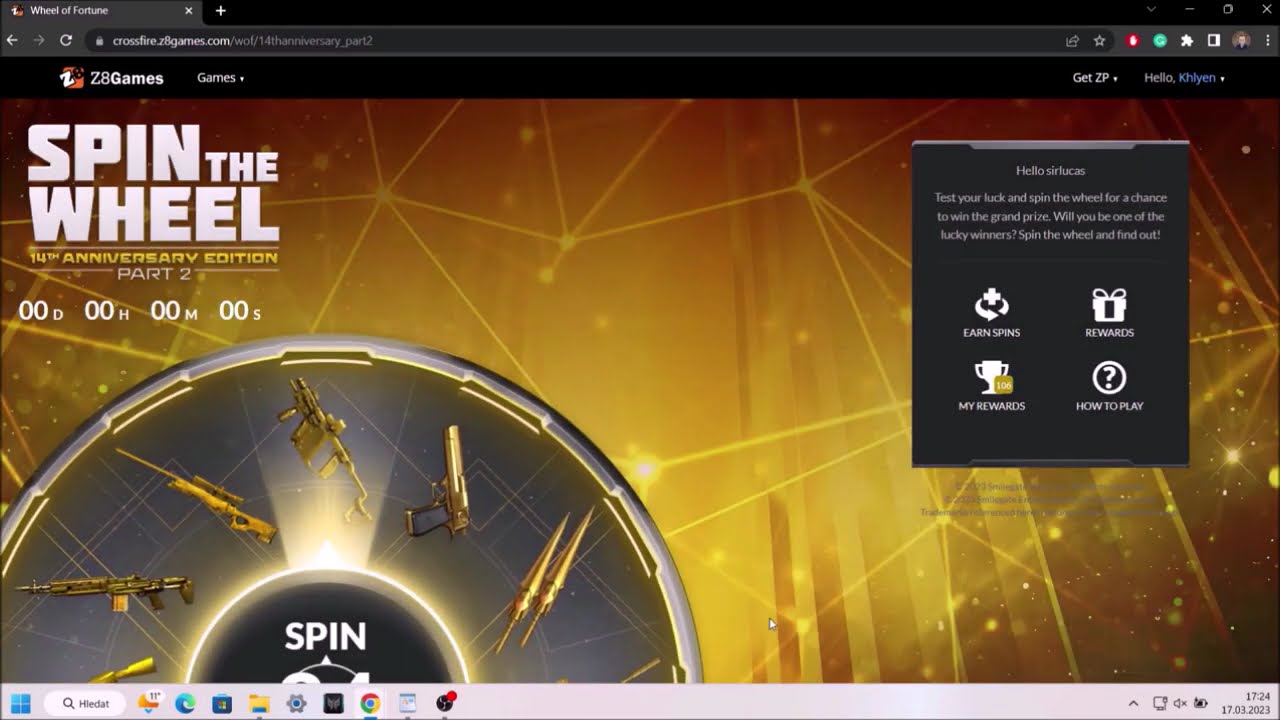Click the Z8Games logo
Screen dimensions: 1280x720
point(112,78)
